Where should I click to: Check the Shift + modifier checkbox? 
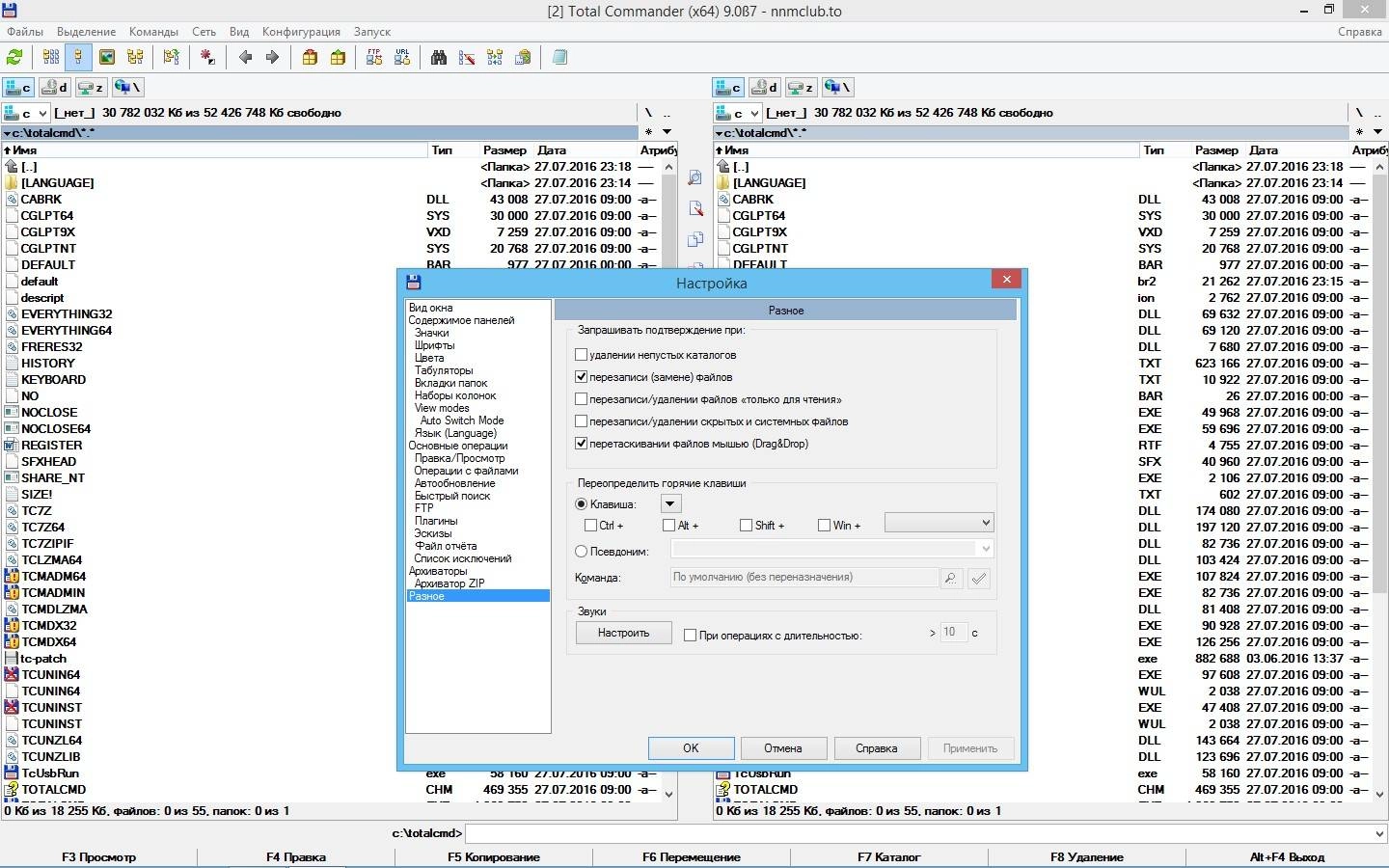coord(746,526)
